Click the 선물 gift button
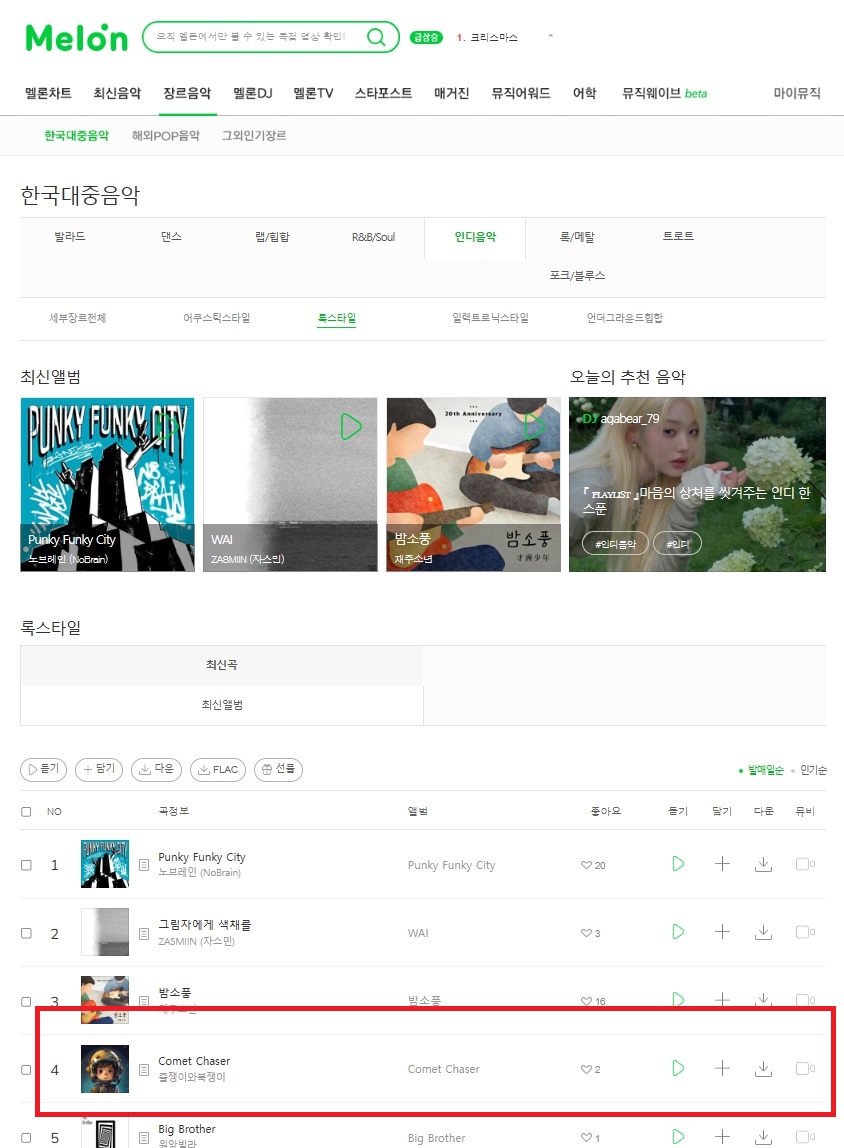This screenshot has height=1148, width=844. point(278,769)
